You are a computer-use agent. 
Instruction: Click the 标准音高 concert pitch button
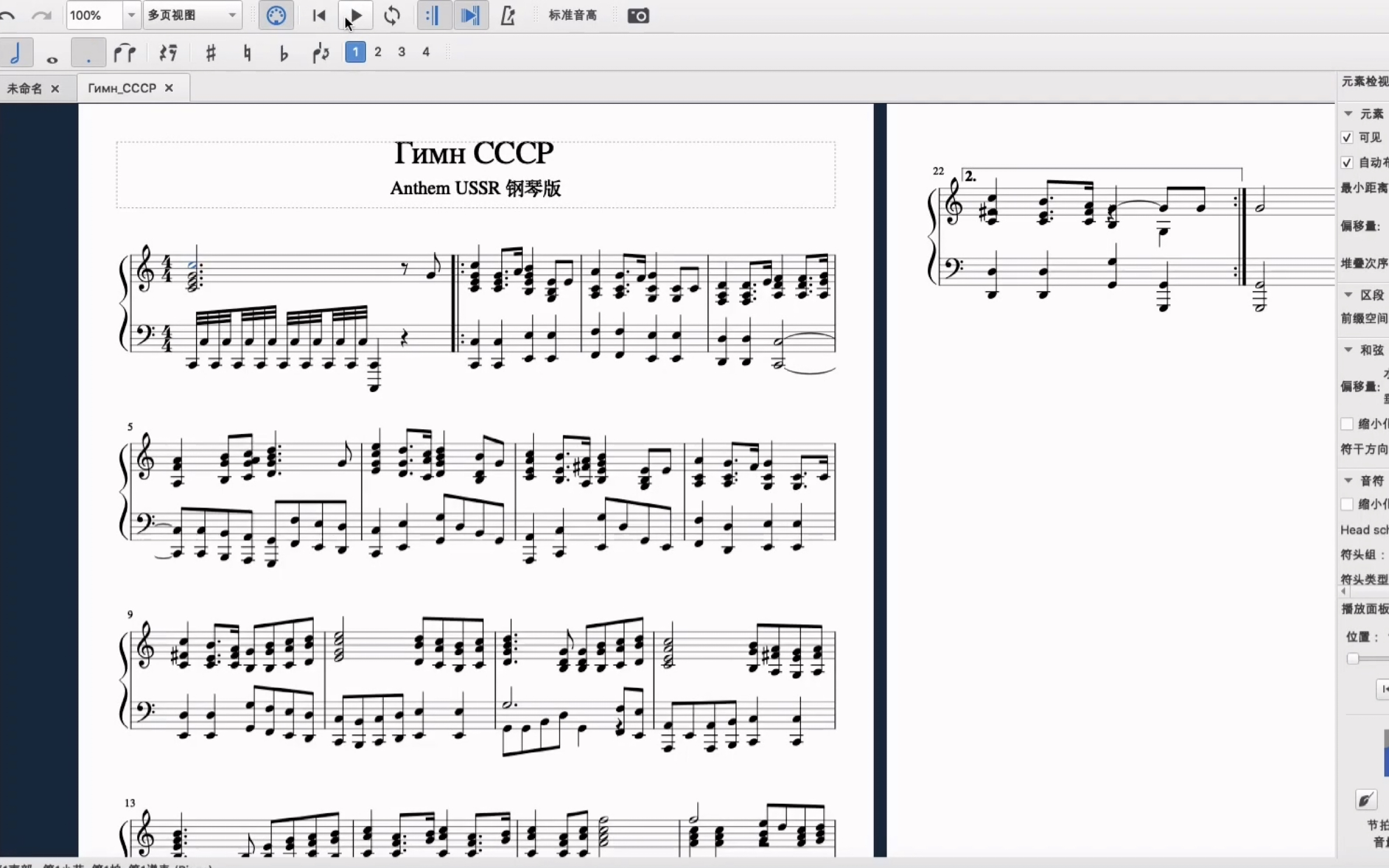click(572, 15)
